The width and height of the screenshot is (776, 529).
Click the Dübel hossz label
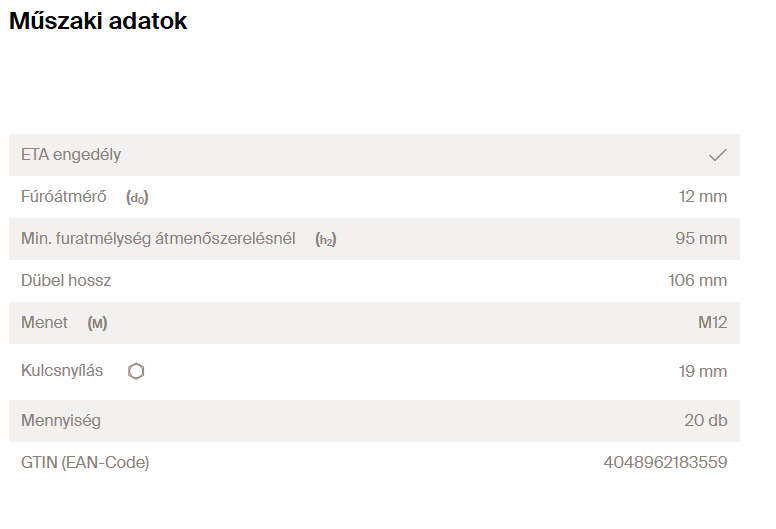click(66, 281)
